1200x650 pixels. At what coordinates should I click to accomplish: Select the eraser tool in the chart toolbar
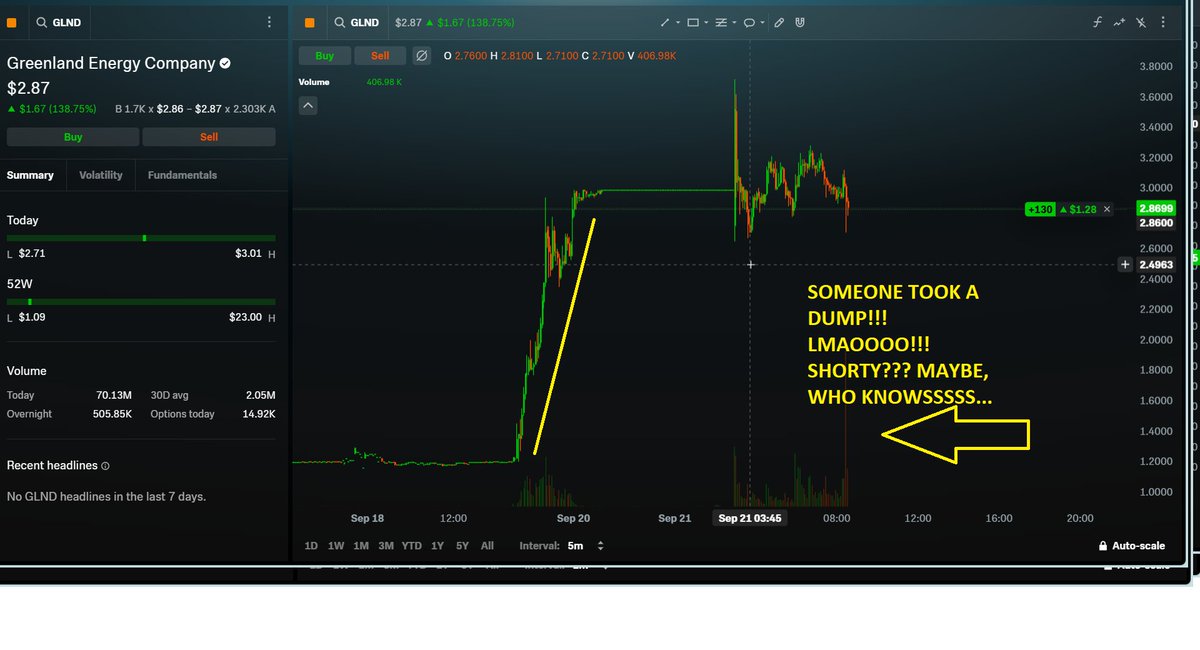click(780, 22)
